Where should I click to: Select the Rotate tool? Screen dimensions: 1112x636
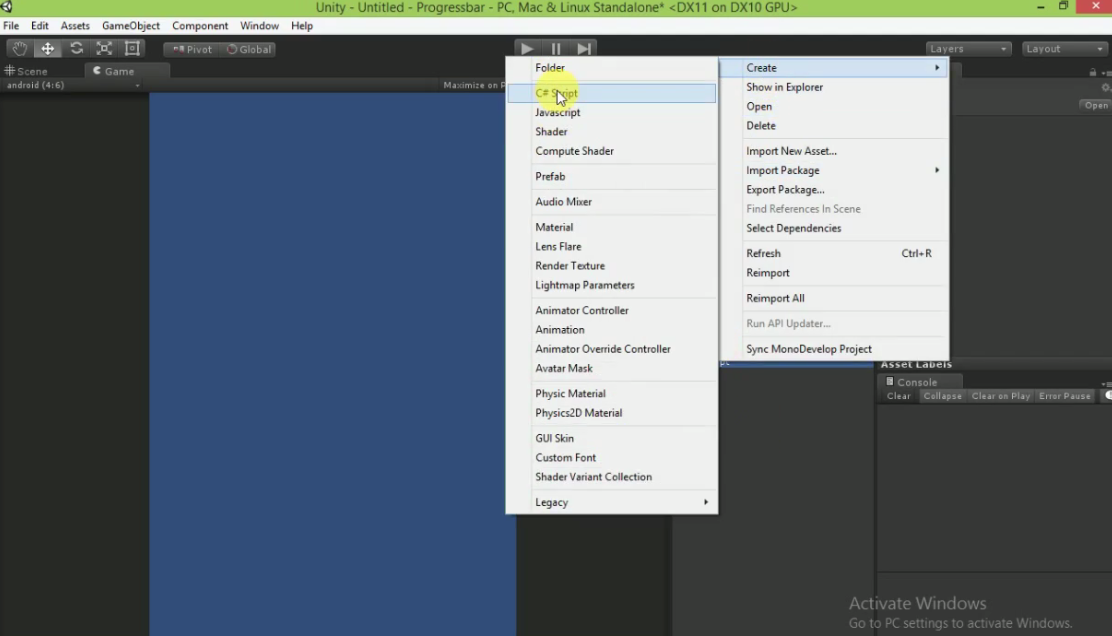[x=75, y=48]
